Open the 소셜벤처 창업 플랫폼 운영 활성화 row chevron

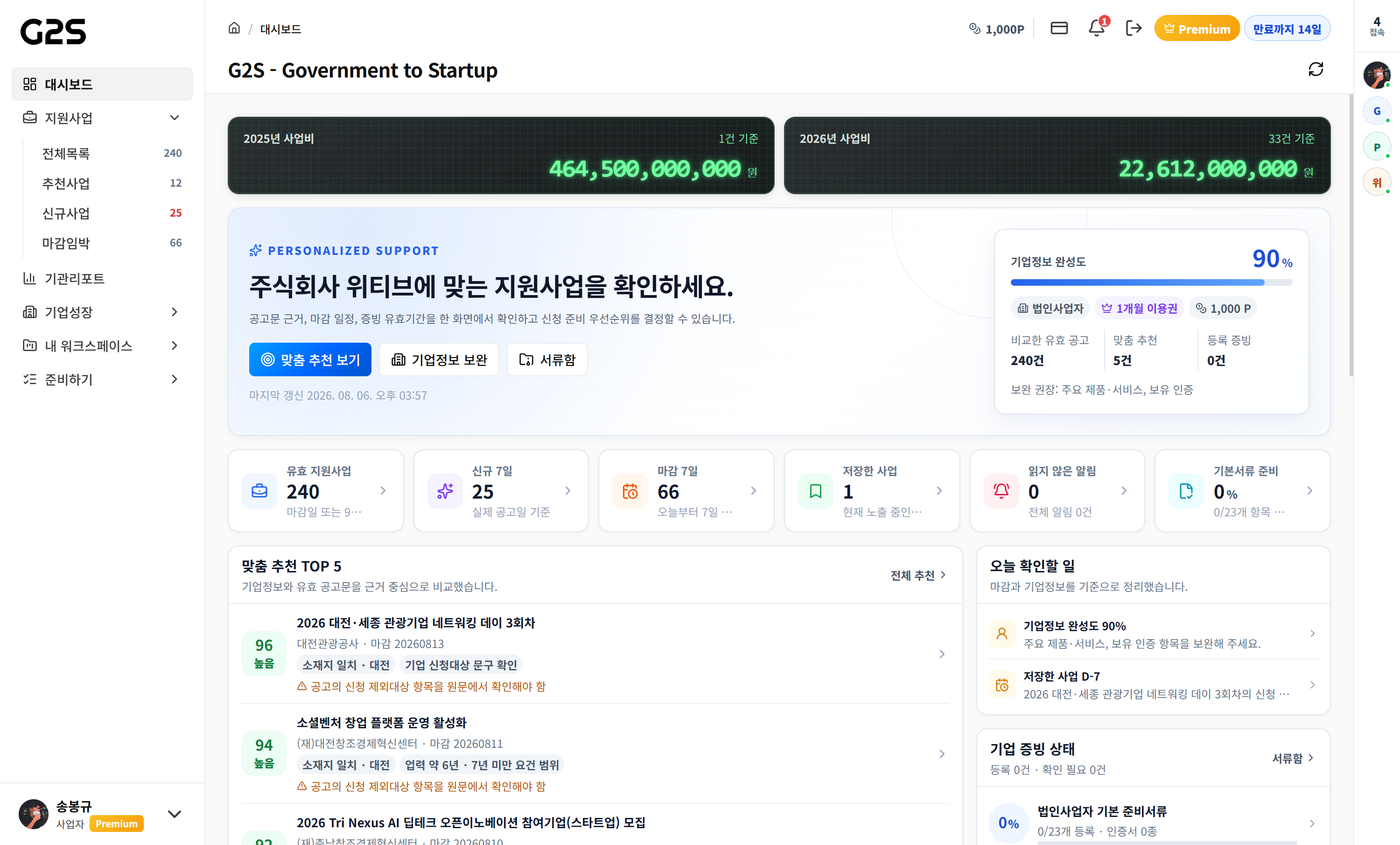942,754
